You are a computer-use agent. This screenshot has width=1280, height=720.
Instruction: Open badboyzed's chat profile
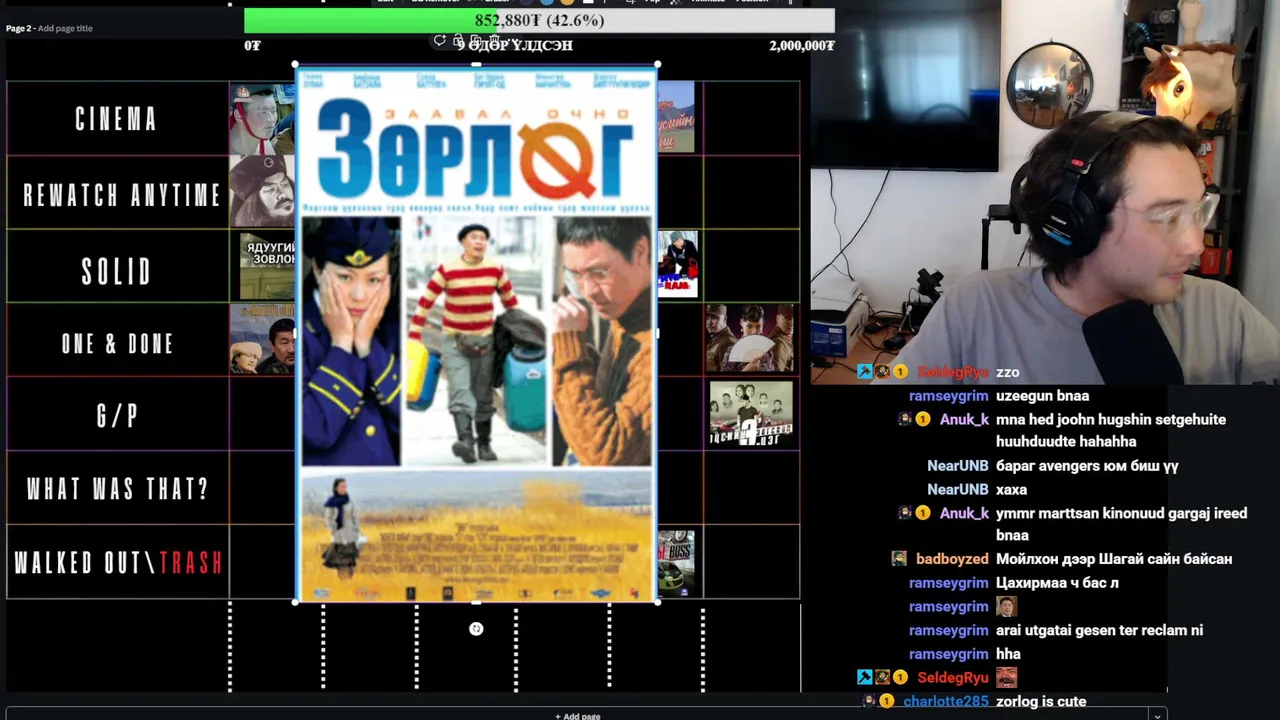pos(952,559)
